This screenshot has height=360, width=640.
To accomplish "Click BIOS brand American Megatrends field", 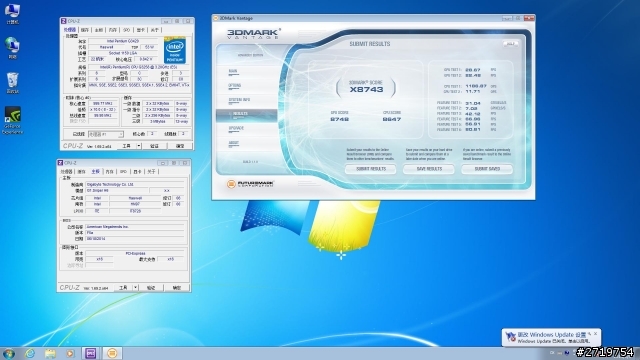I will click(x=134, y=227).
